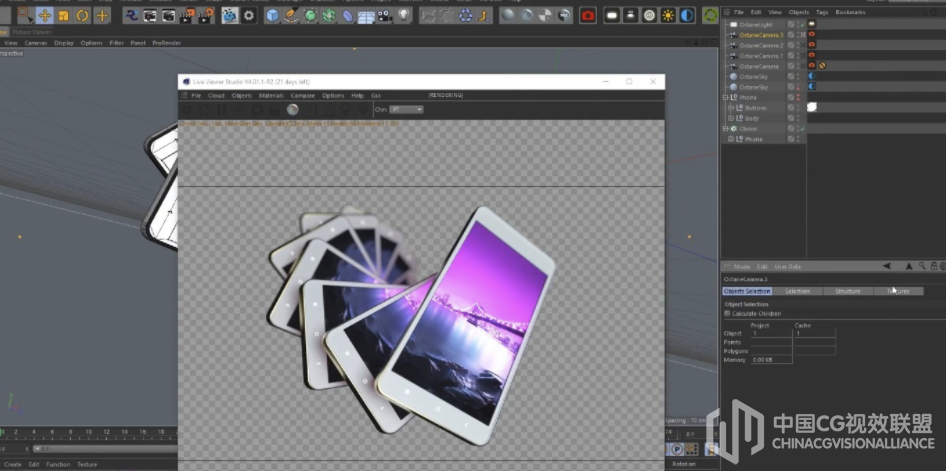Select the Textures tab in attributes
946x471 pixels.
(898, 291)
